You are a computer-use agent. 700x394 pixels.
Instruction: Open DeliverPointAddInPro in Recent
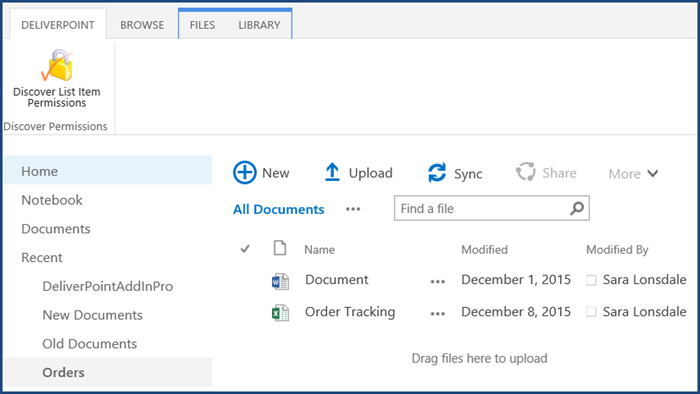pos(108,286)
